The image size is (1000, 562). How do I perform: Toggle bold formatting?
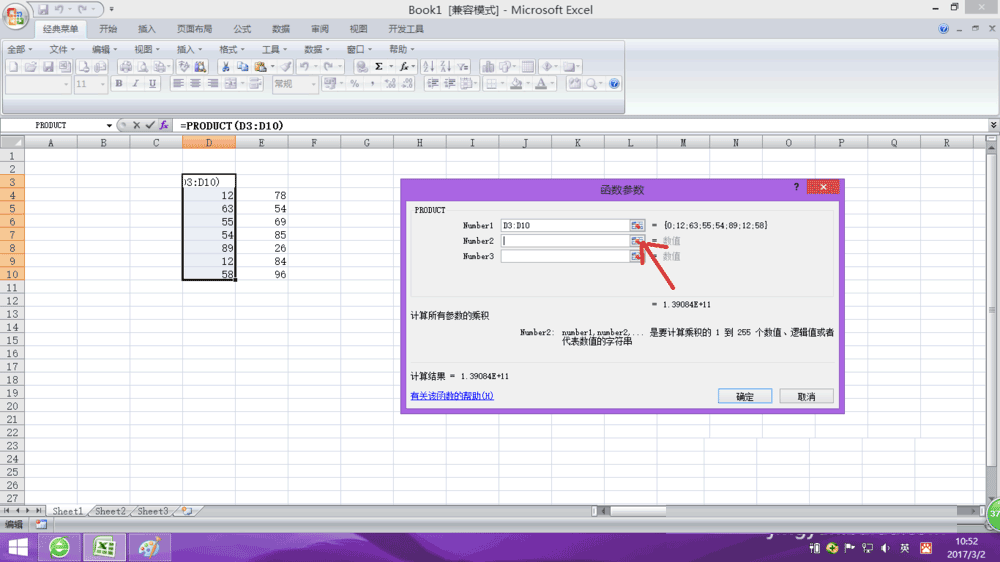point(119,84)
